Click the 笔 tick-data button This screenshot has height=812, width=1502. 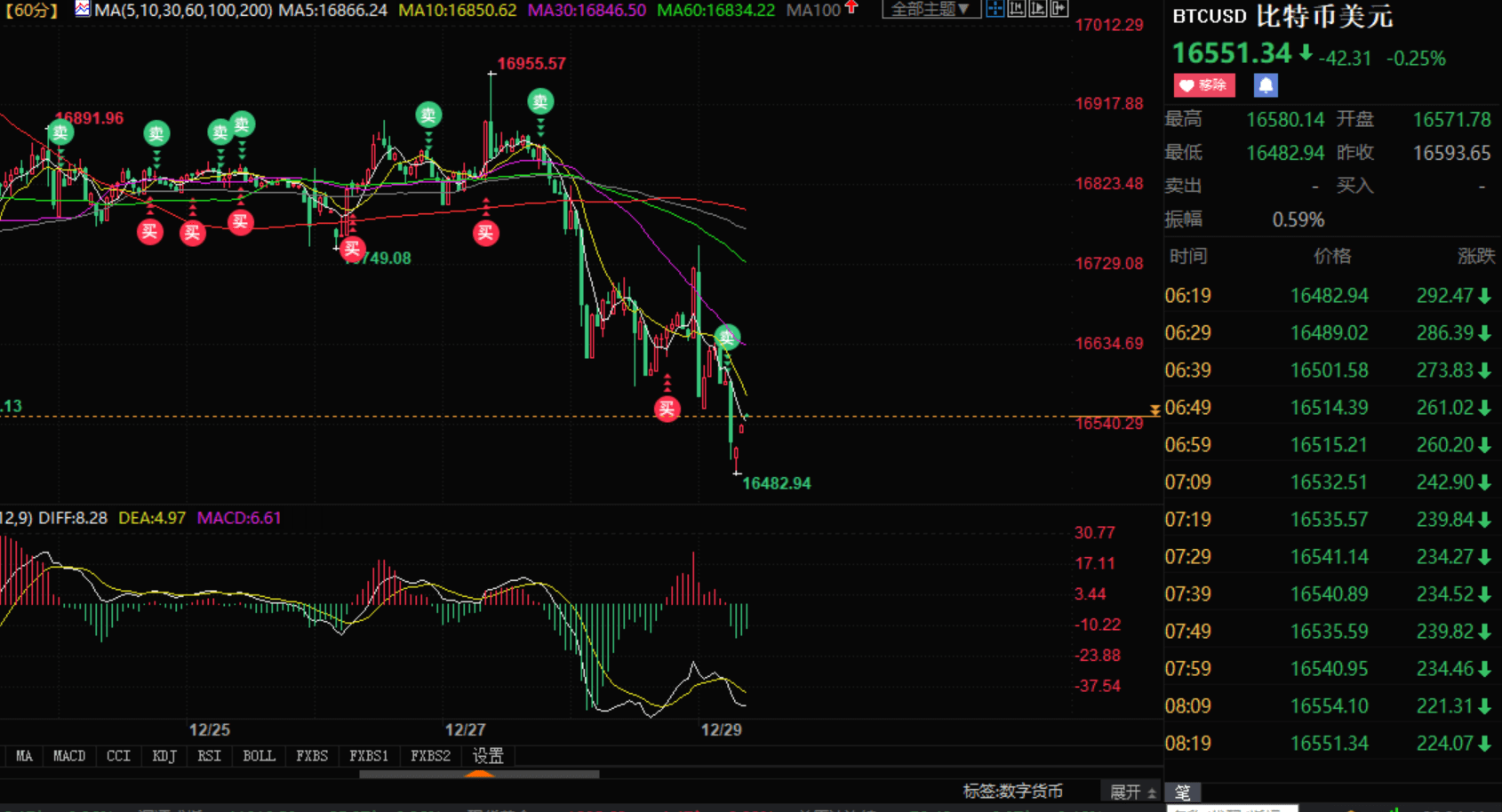[x=1182, y=792]
